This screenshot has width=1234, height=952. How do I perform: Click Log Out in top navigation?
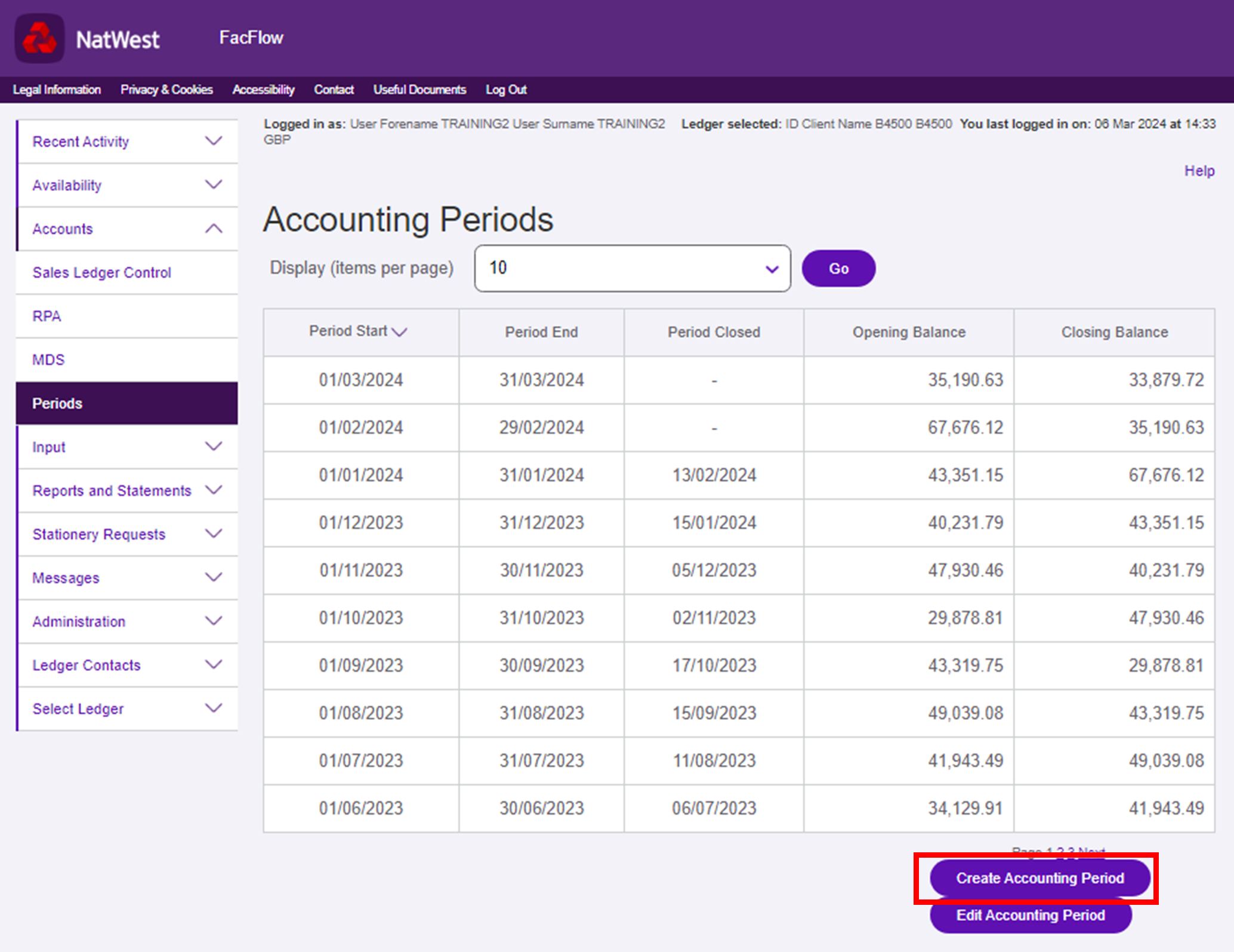coord(505,90)
